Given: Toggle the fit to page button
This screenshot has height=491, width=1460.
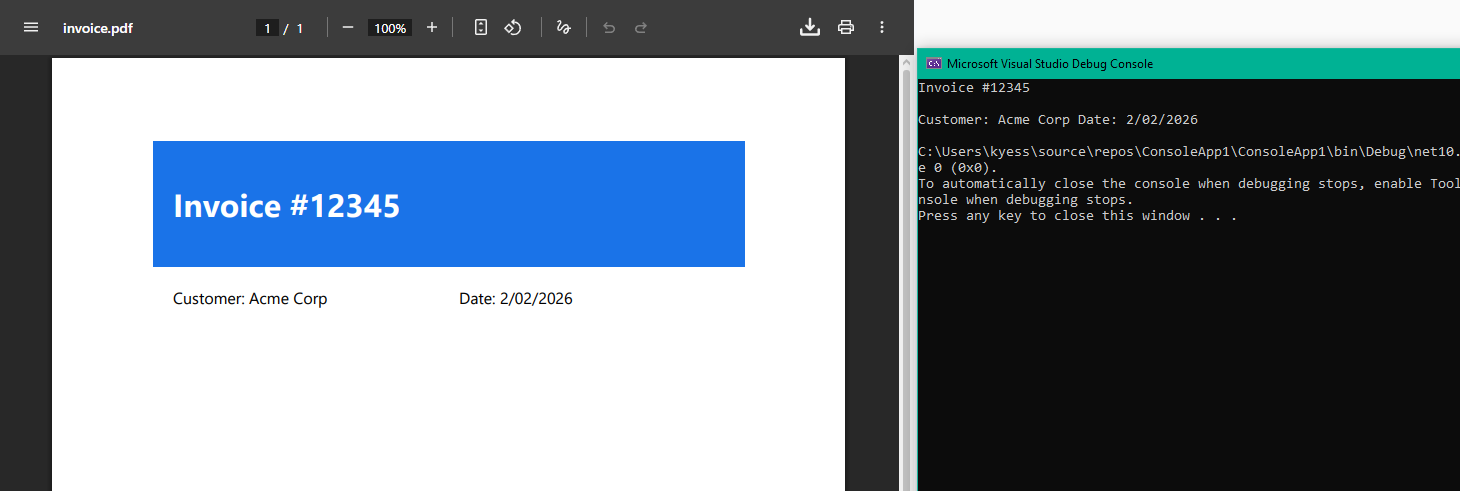Looking at the screenshot, I should pos(481,27).
